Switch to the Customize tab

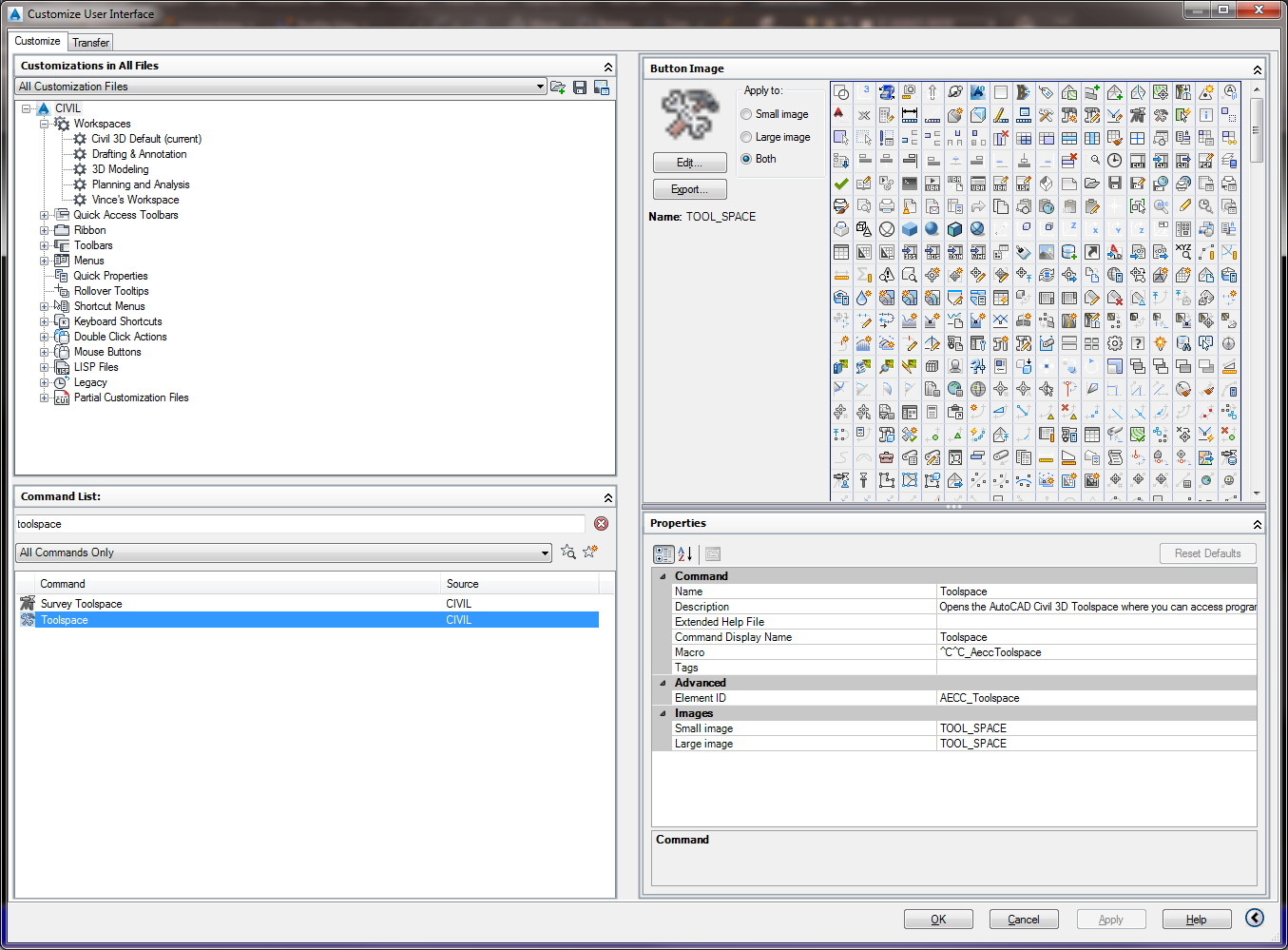click(37, 42)
